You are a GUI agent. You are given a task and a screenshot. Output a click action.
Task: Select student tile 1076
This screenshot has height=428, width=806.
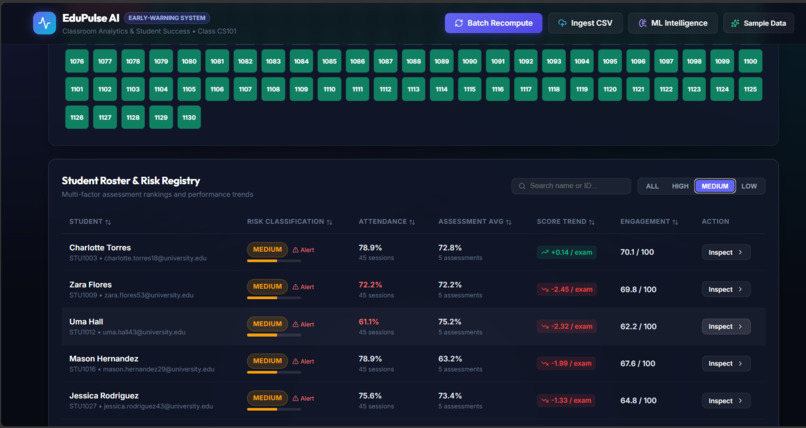click(x=77, y=61)
